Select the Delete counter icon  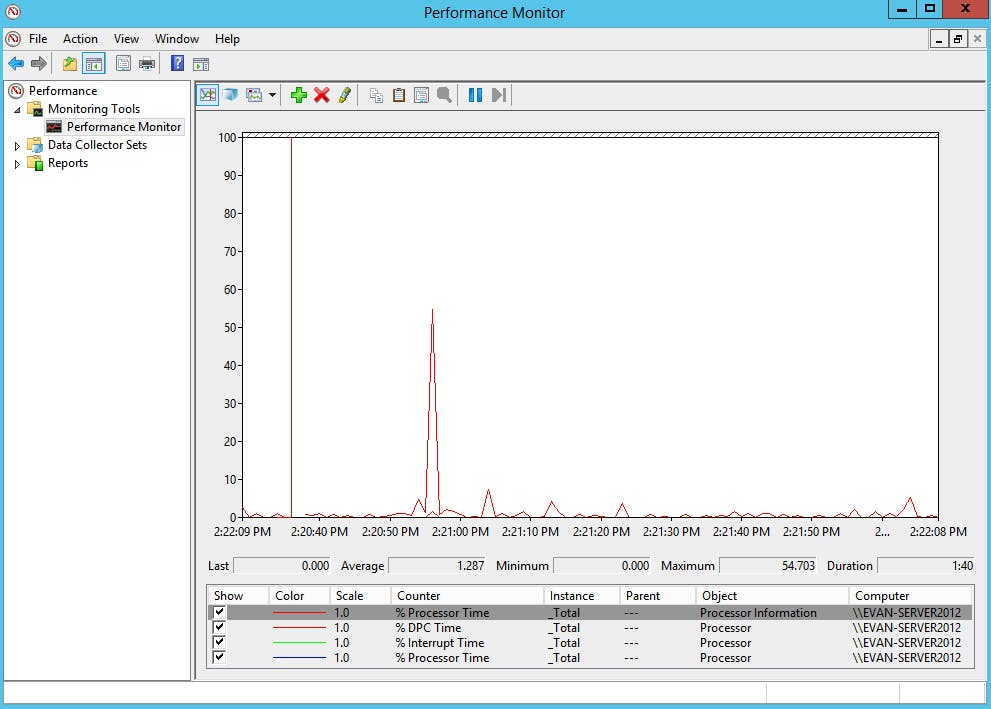[x=322, y=95]
